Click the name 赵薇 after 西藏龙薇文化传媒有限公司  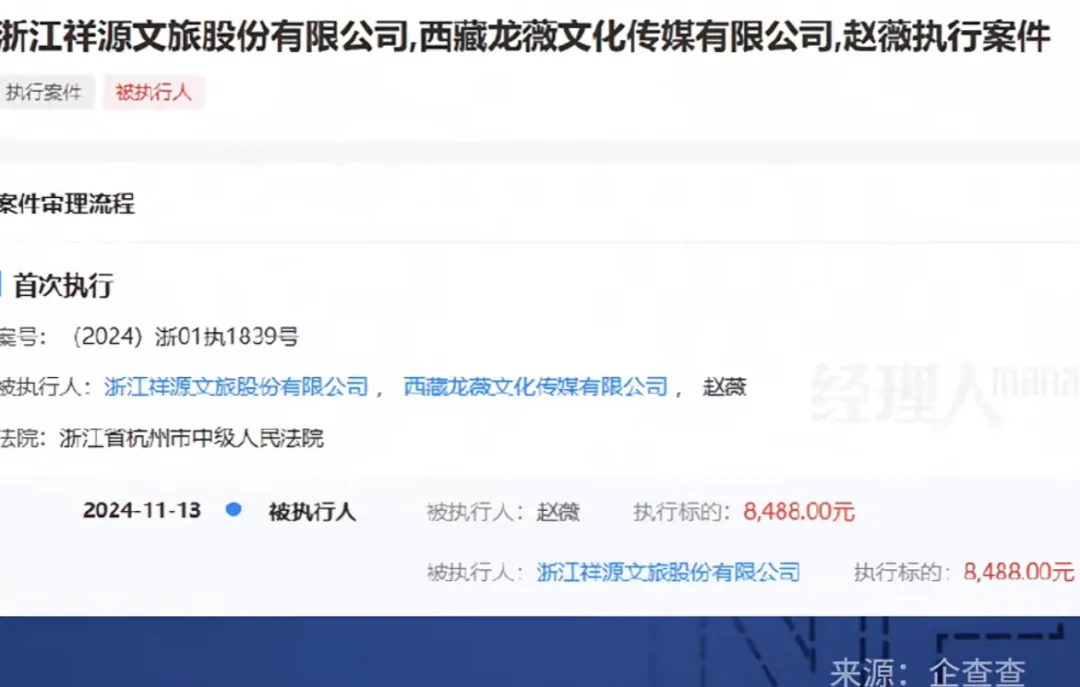click(725, 387)
